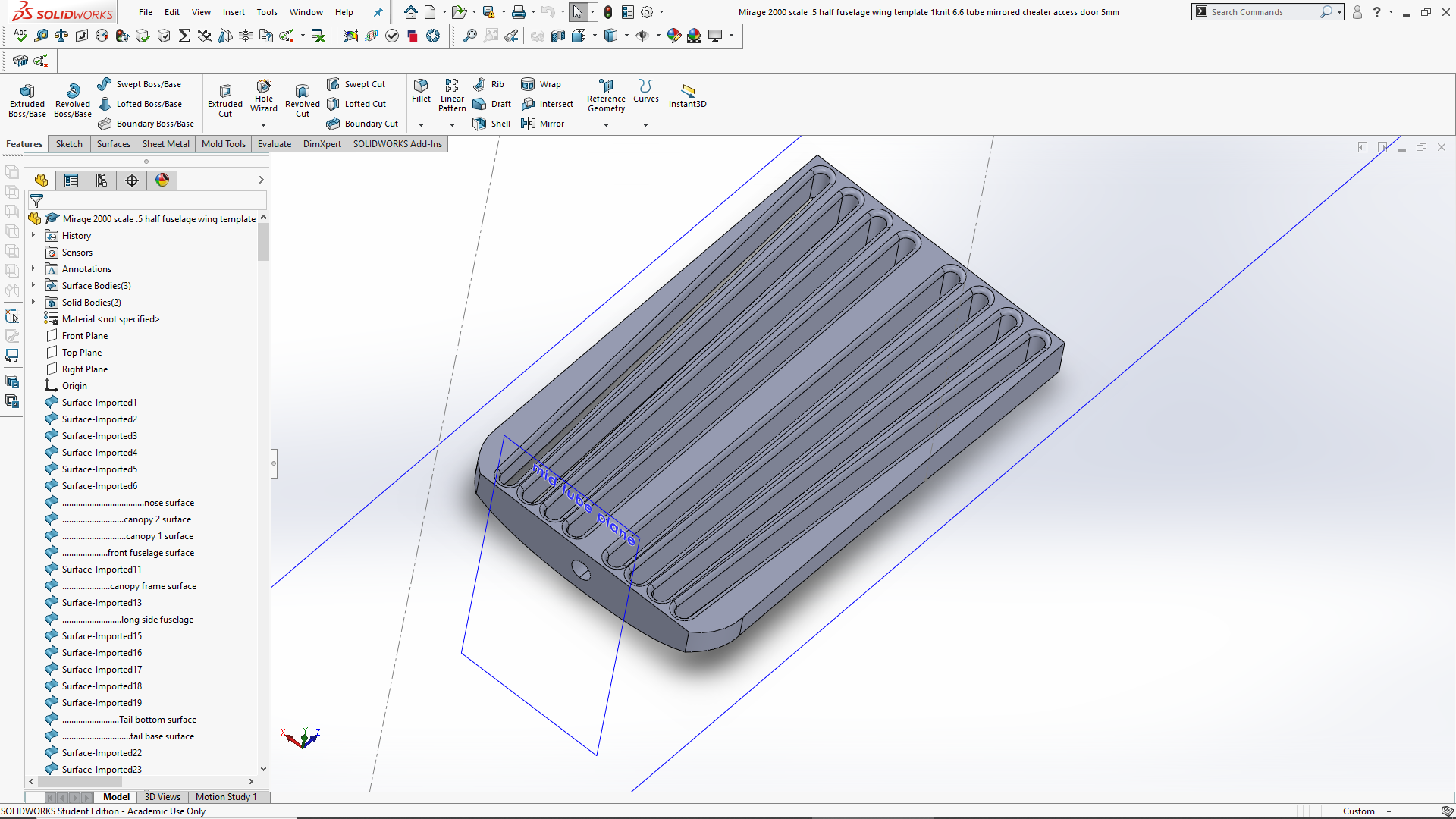Open the Linear Pattern tool
Image resolution: width=1456 pixels, height=819 pixels.
click(x=452, y=96)
